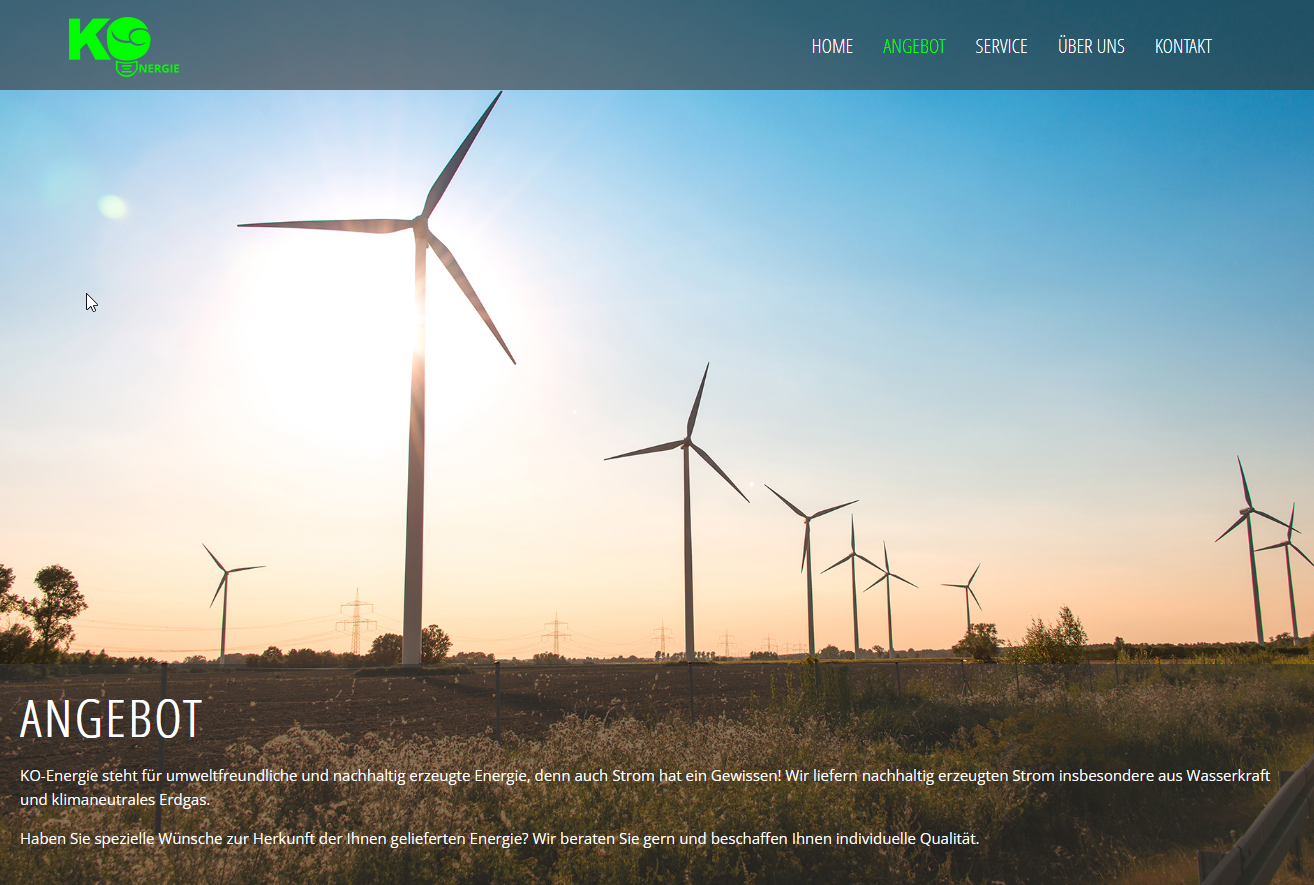Open the ÜBER UNS menu item
1314x885 pixels.
coord(1091,46)
